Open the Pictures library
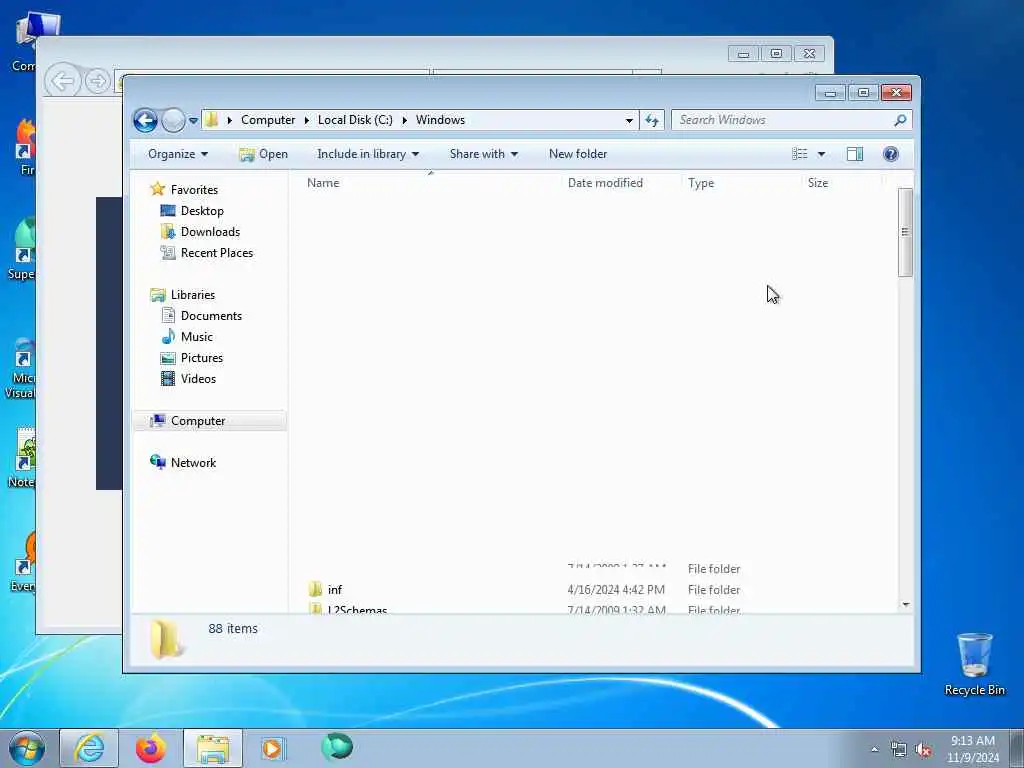Image resolution: width=1024 pixels, height=768 pixels. pos(201,358)
